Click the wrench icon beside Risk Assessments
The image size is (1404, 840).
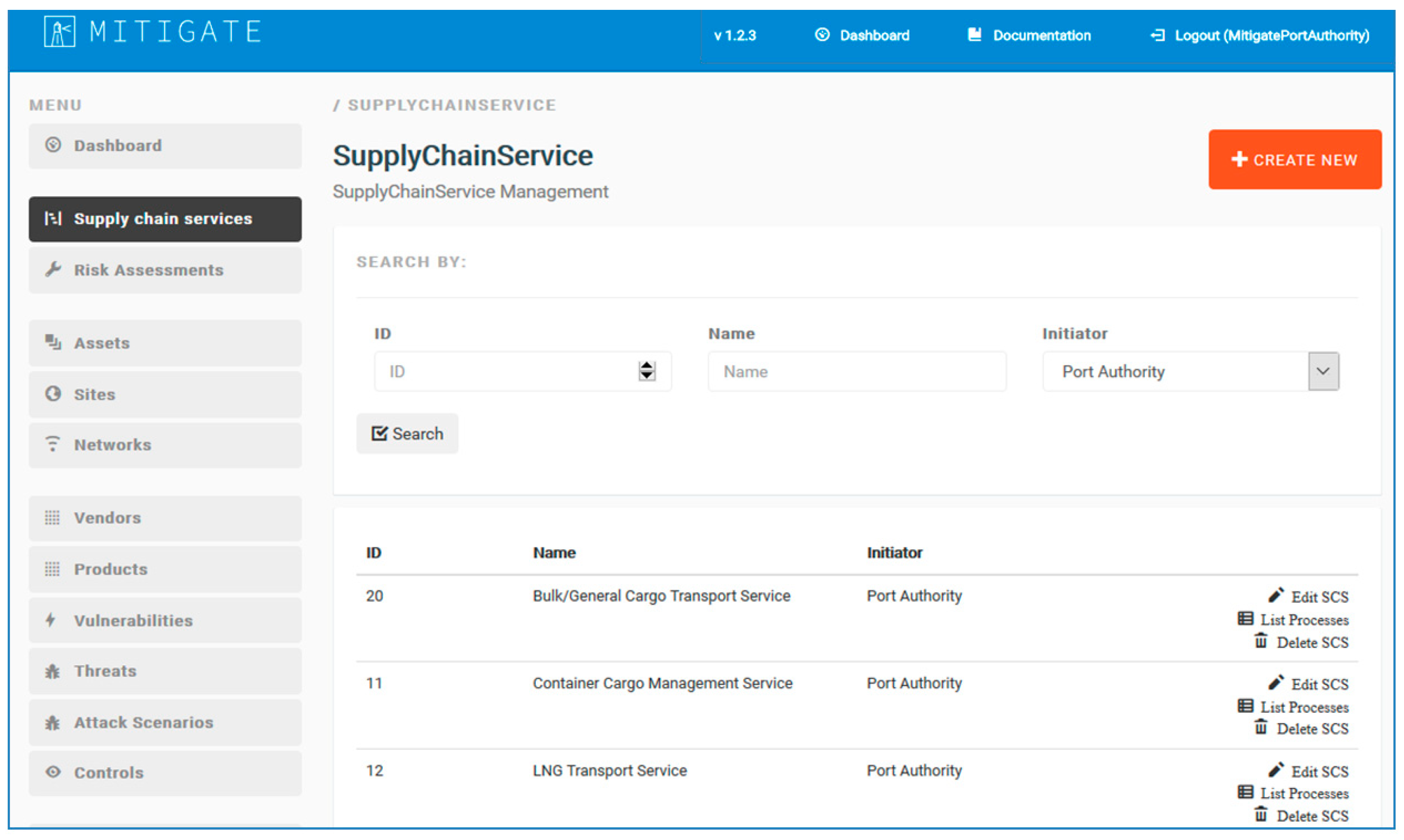click(x=53, y=269)
